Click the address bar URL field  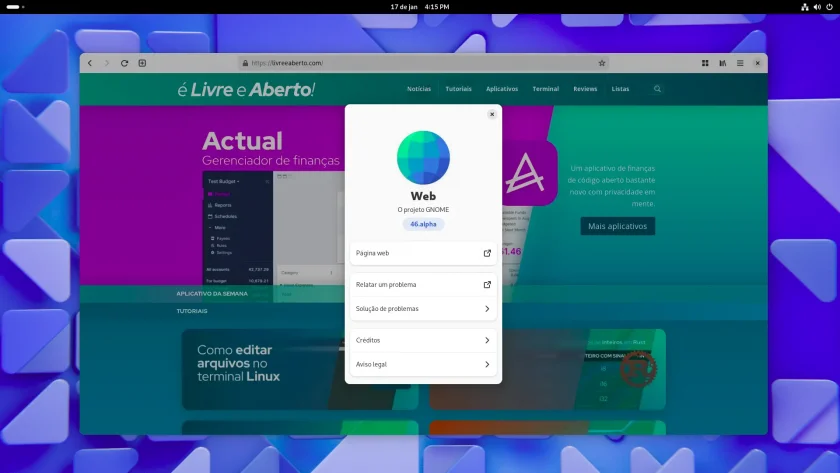[424, 63]
